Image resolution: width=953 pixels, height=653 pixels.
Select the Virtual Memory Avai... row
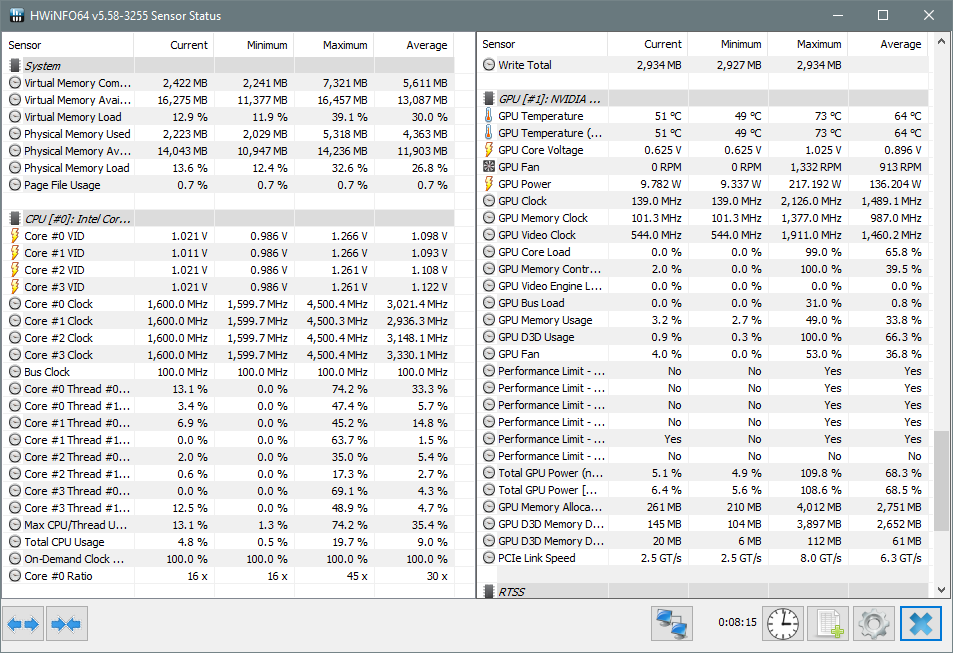coord(229,100)
